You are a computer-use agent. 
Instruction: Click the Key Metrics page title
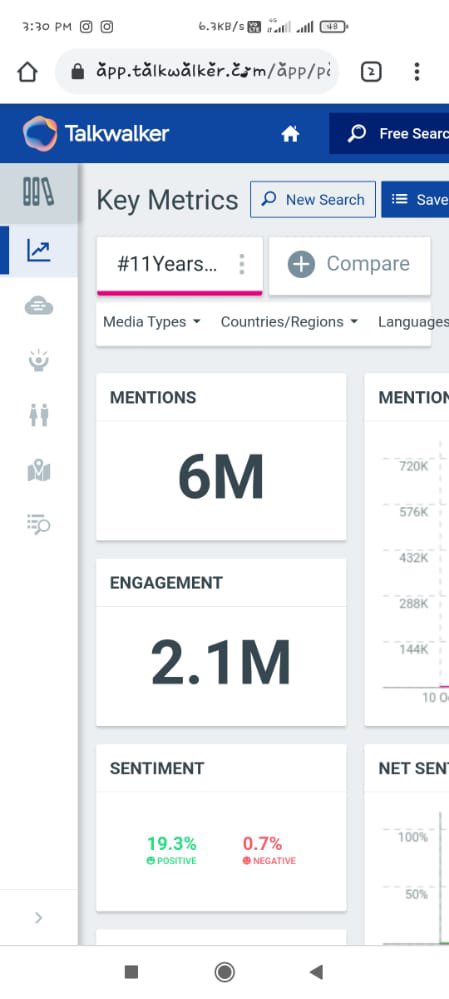[167, 200]
